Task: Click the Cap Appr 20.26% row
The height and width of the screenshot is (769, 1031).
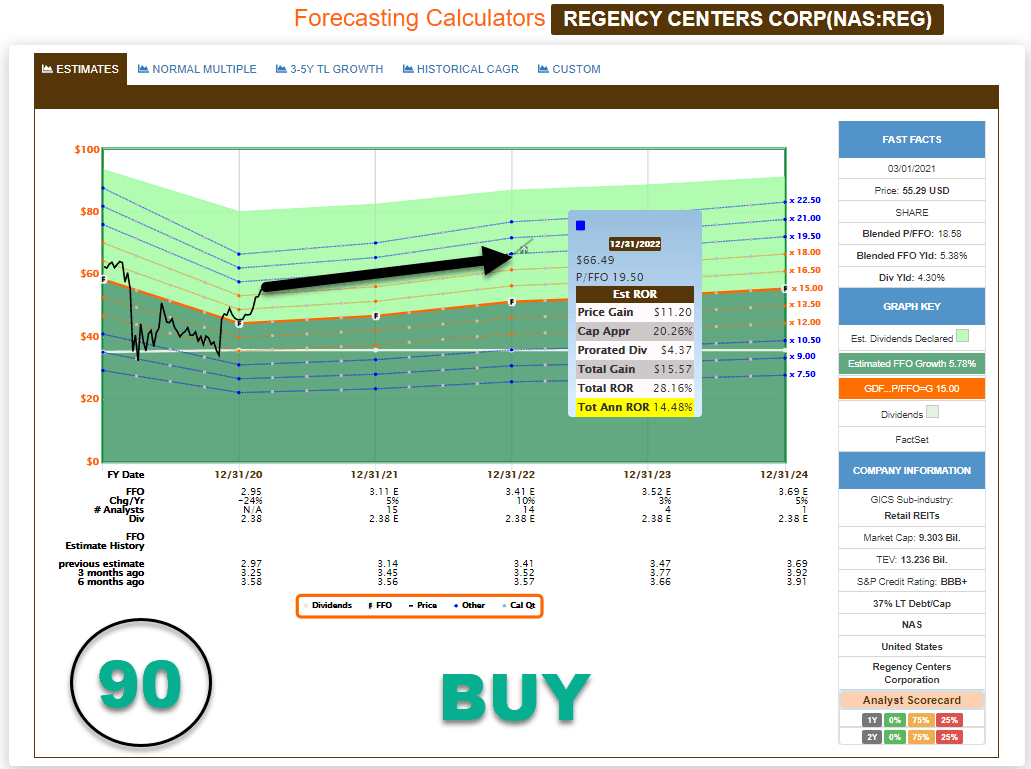Action: [635, 331]
